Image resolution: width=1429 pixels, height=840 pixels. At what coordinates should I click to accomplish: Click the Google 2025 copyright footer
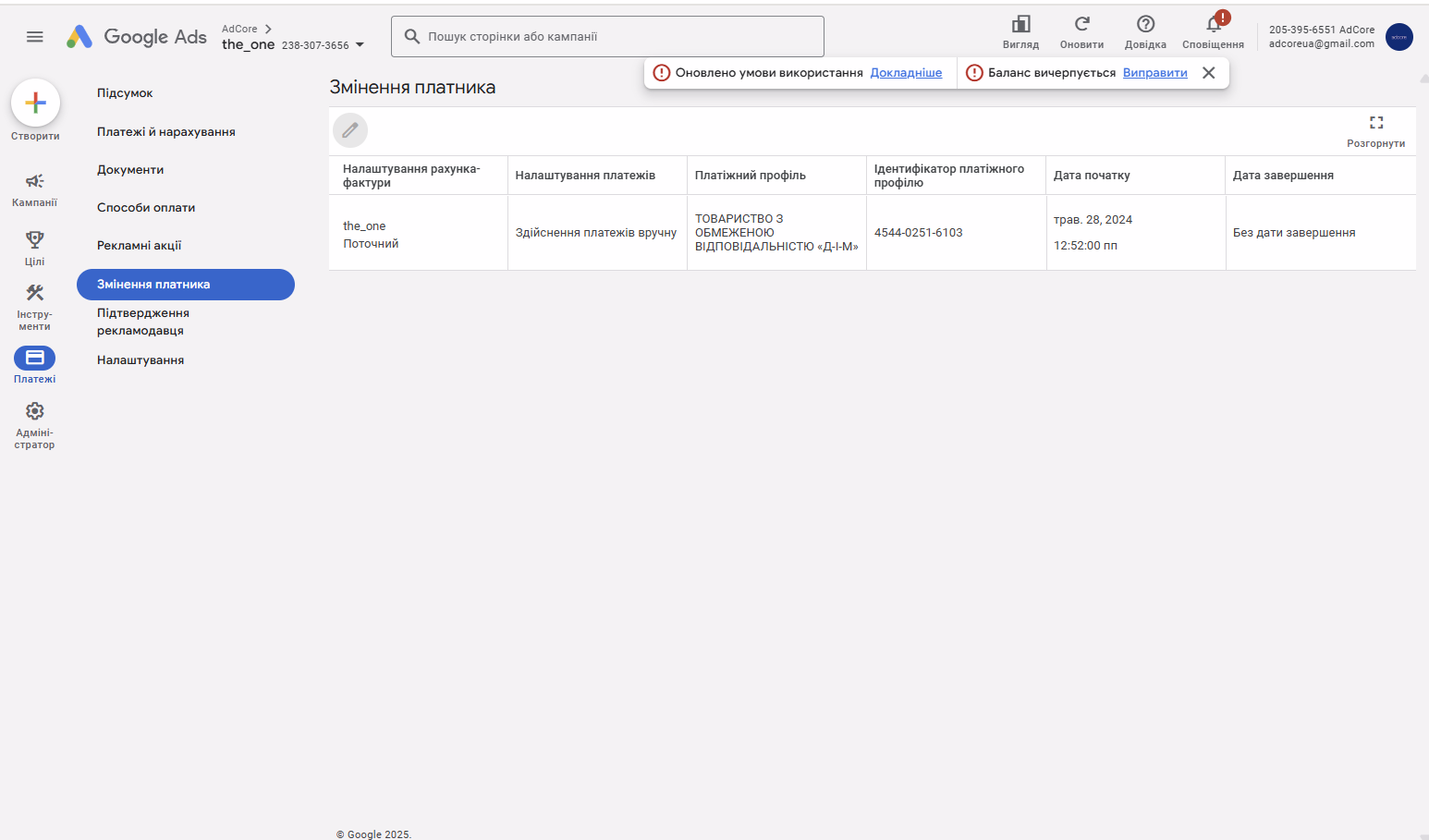[373, 834]
